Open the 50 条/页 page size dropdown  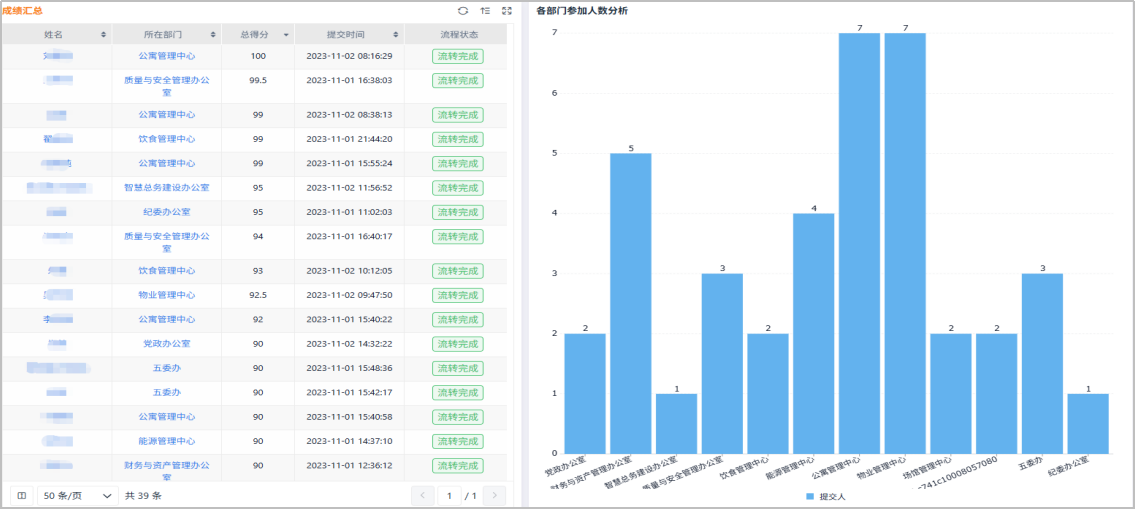78,495
